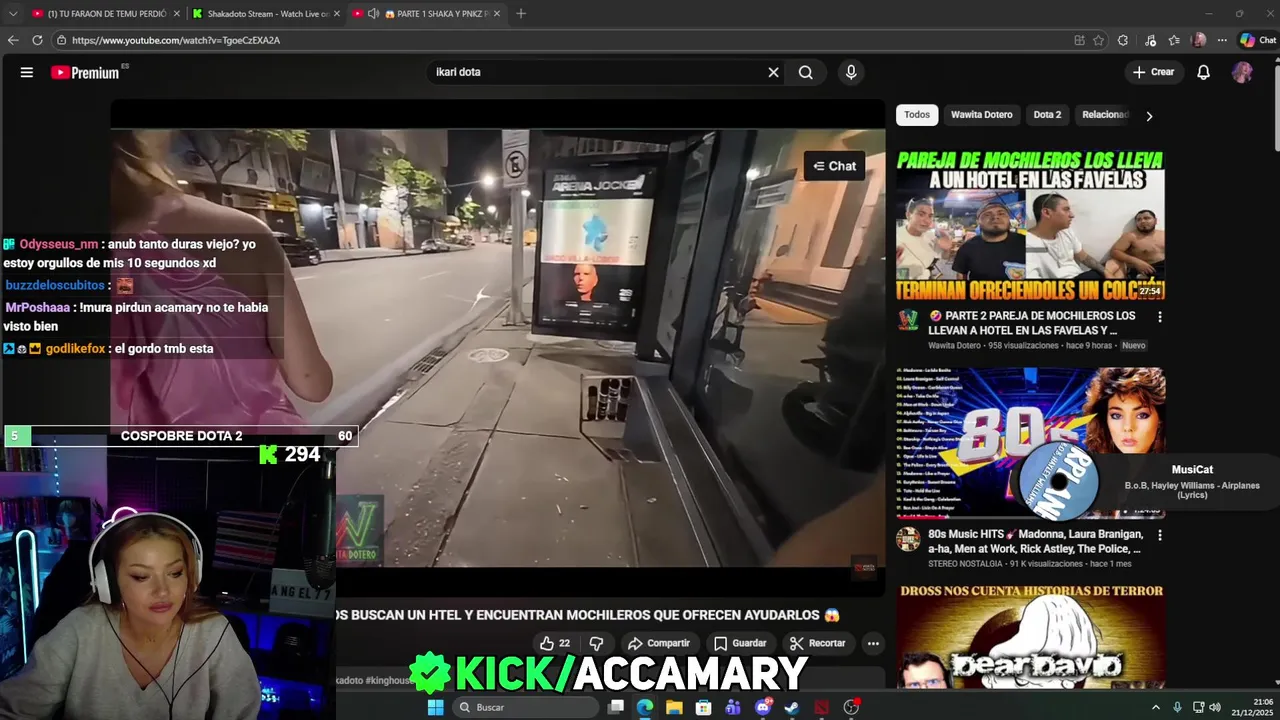Image resolution: width=1280 pixels, height=720 pixels.
Task: Open Microsoft Store from the taskbar
Action: pos(704,707)
